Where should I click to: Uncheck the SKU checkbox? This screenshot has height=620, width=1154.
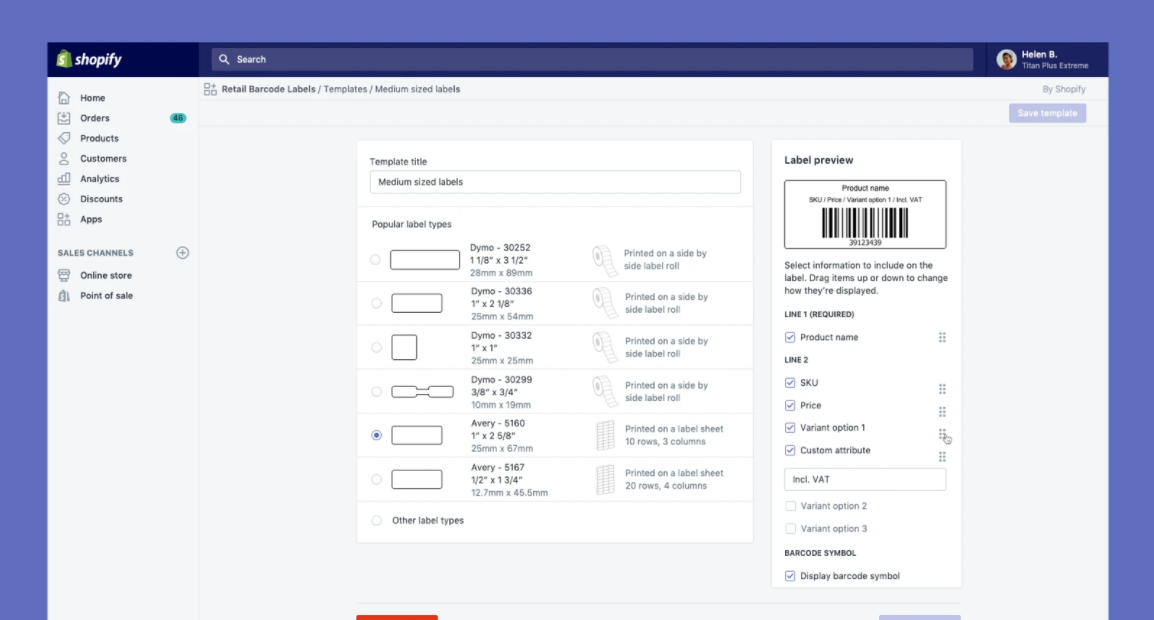(790, 383)
